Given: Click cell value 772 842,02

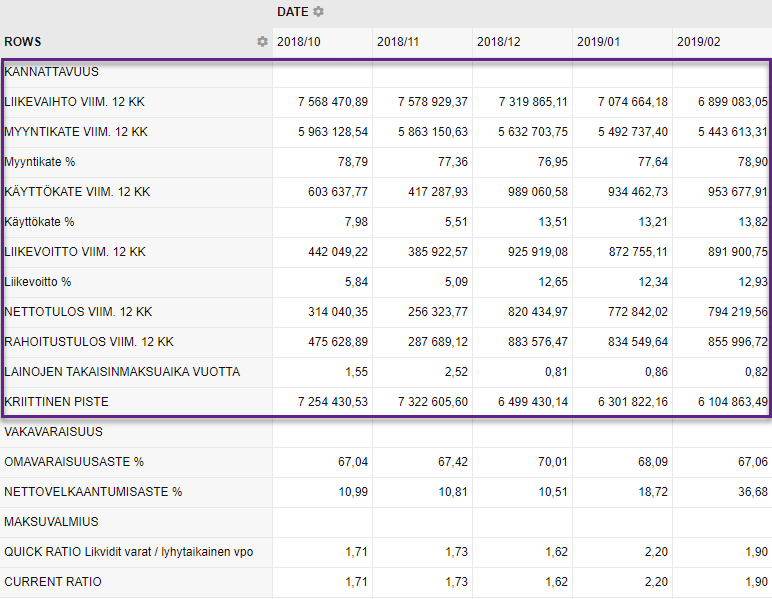Looking at the screenshot, I should pos(638,312).
